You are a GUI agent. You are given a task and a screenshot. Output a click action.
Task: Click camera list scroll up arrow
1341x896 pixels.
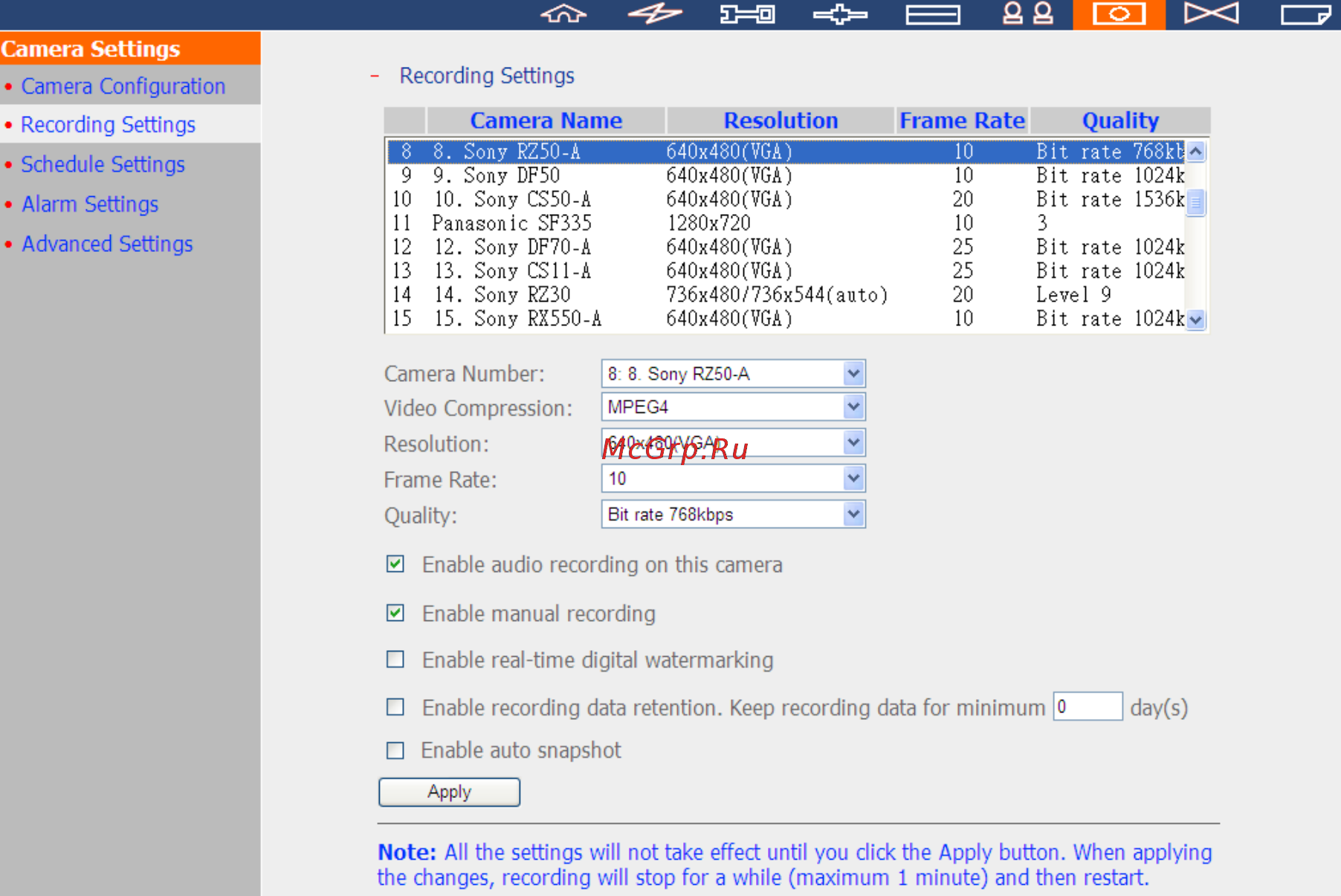(1195, 152)
